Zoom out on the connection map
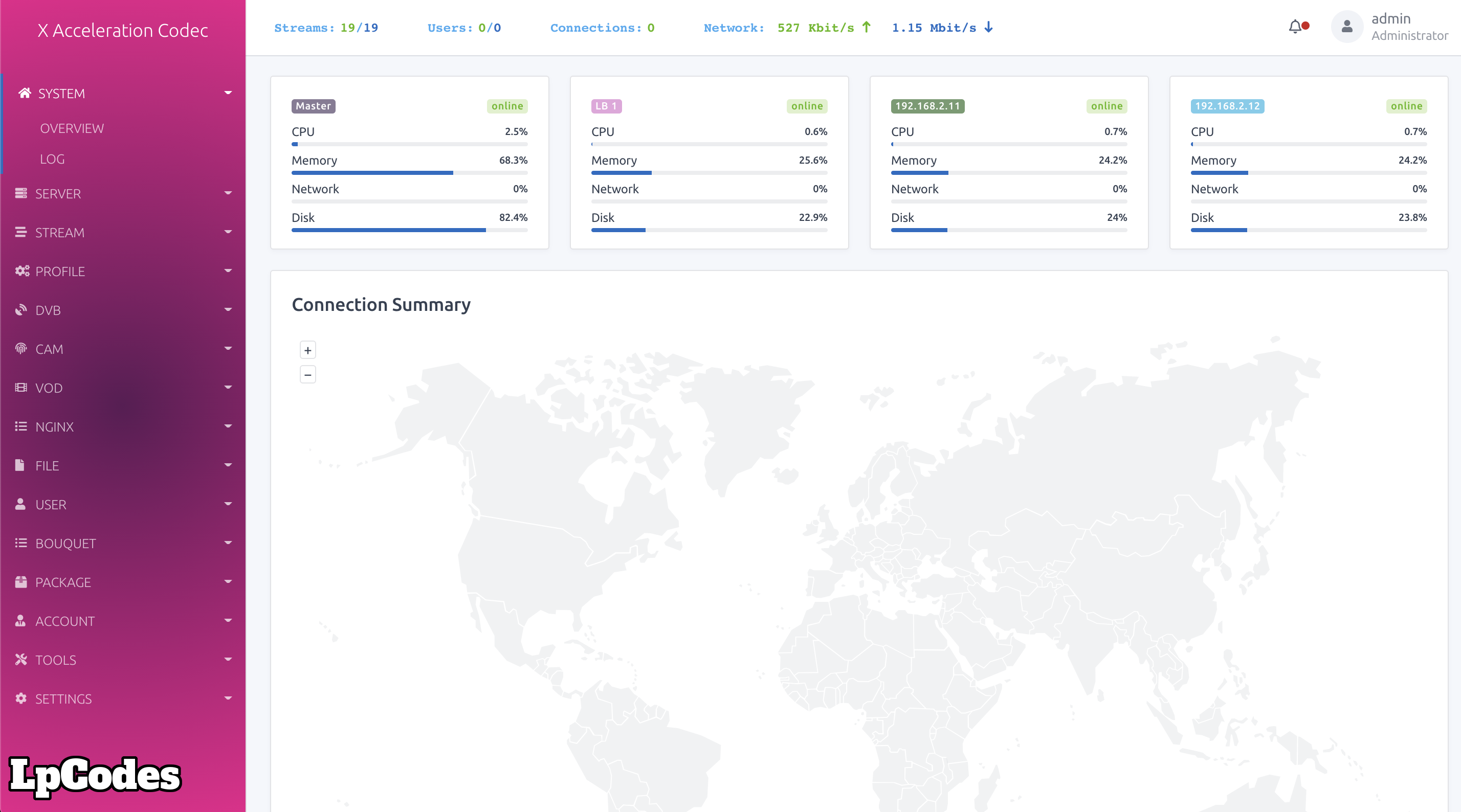 pos(307,375)
